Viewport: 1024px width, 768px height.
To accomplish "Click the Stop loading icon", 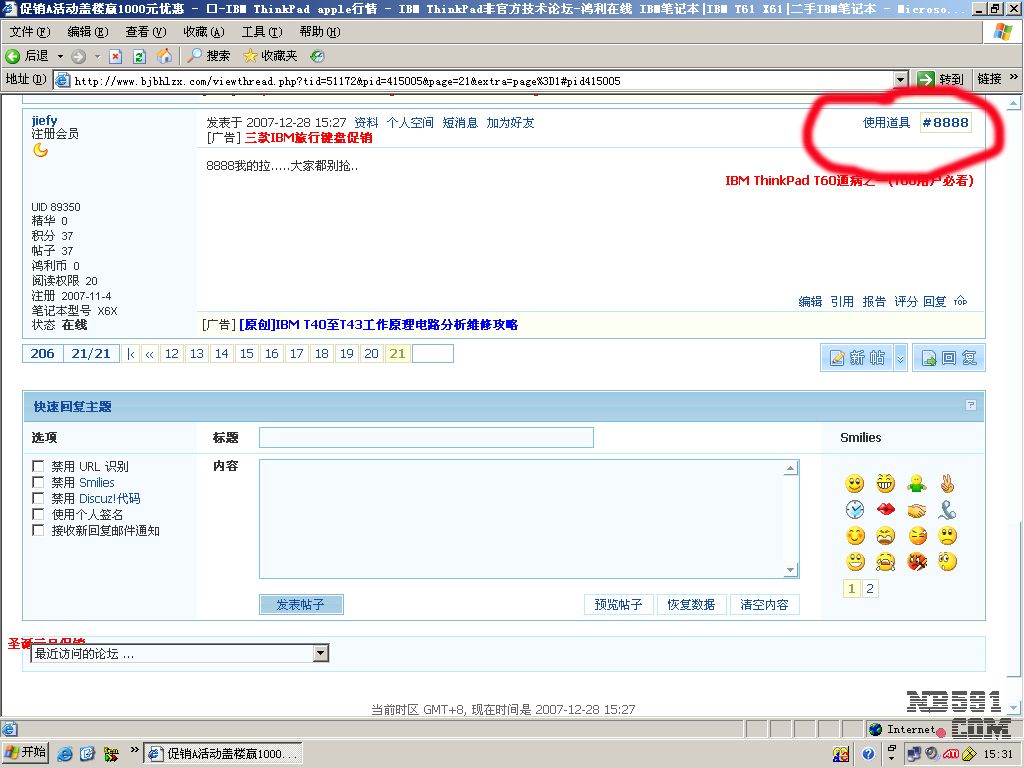I will click(116, 56).
